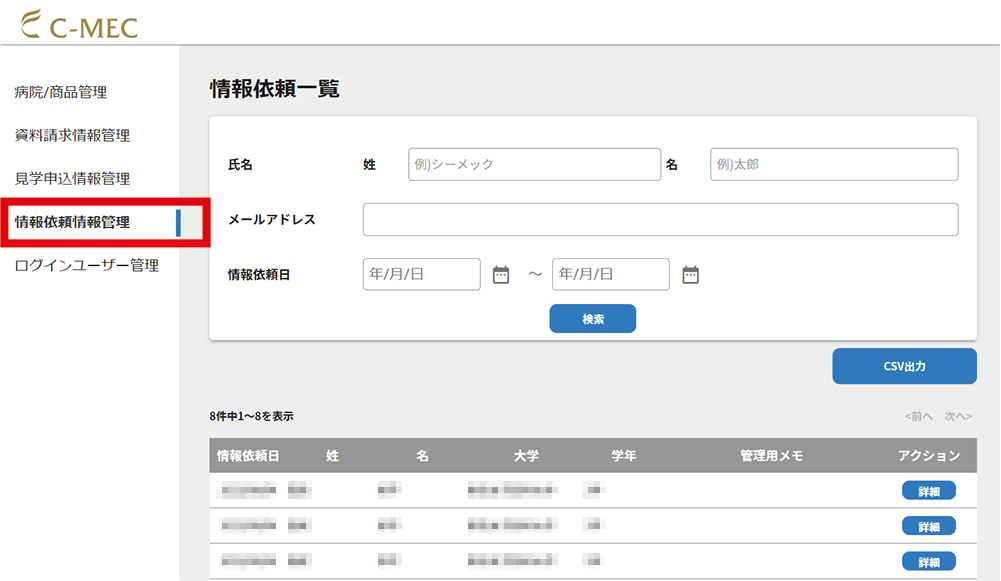Click the 名 column header in table
The height and width of the screenshot is (581, 1001).
tap(423, 456)
